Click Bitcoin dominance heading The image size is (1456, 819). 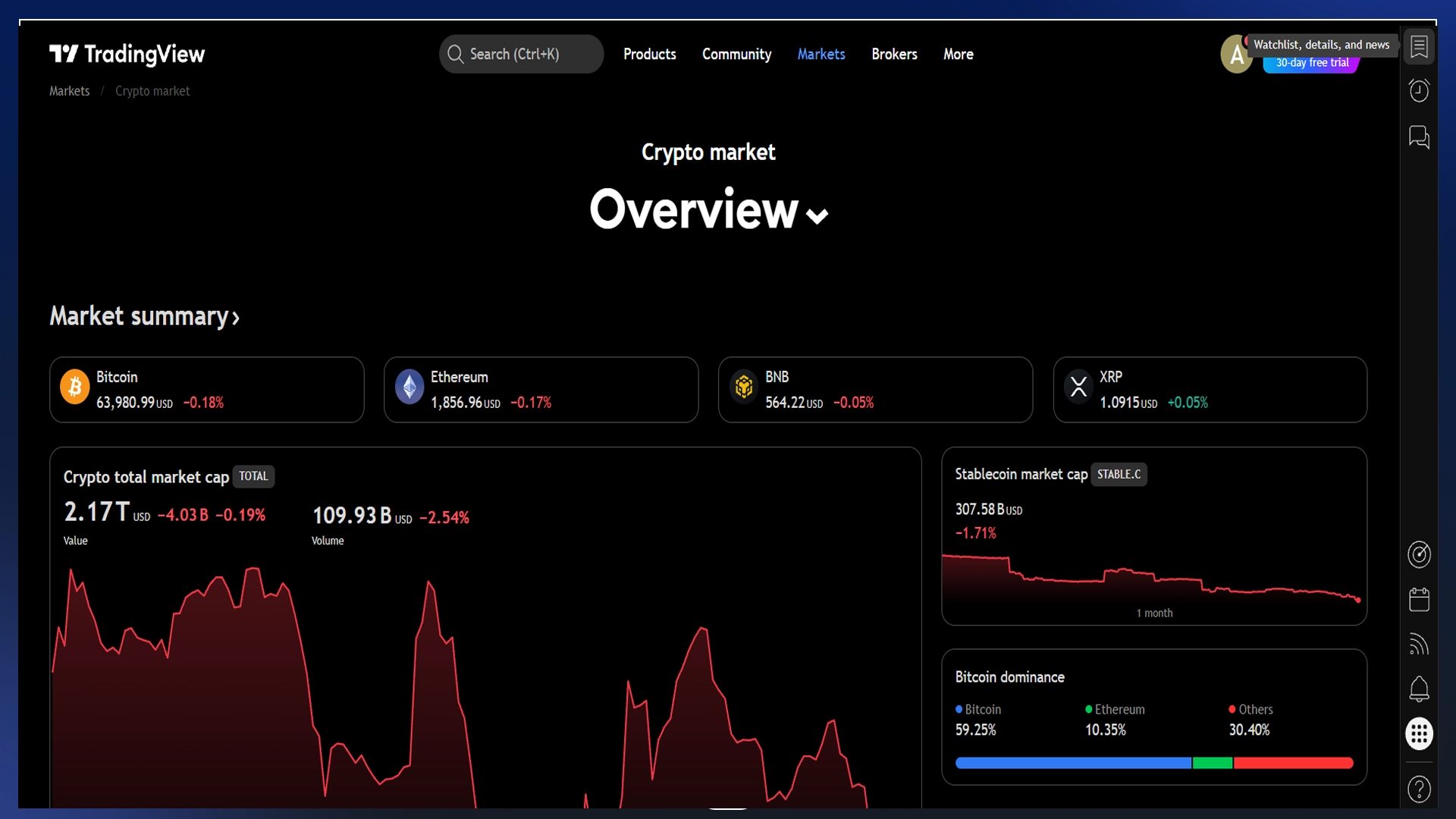pyautogui.click(x=1009, y=677)
